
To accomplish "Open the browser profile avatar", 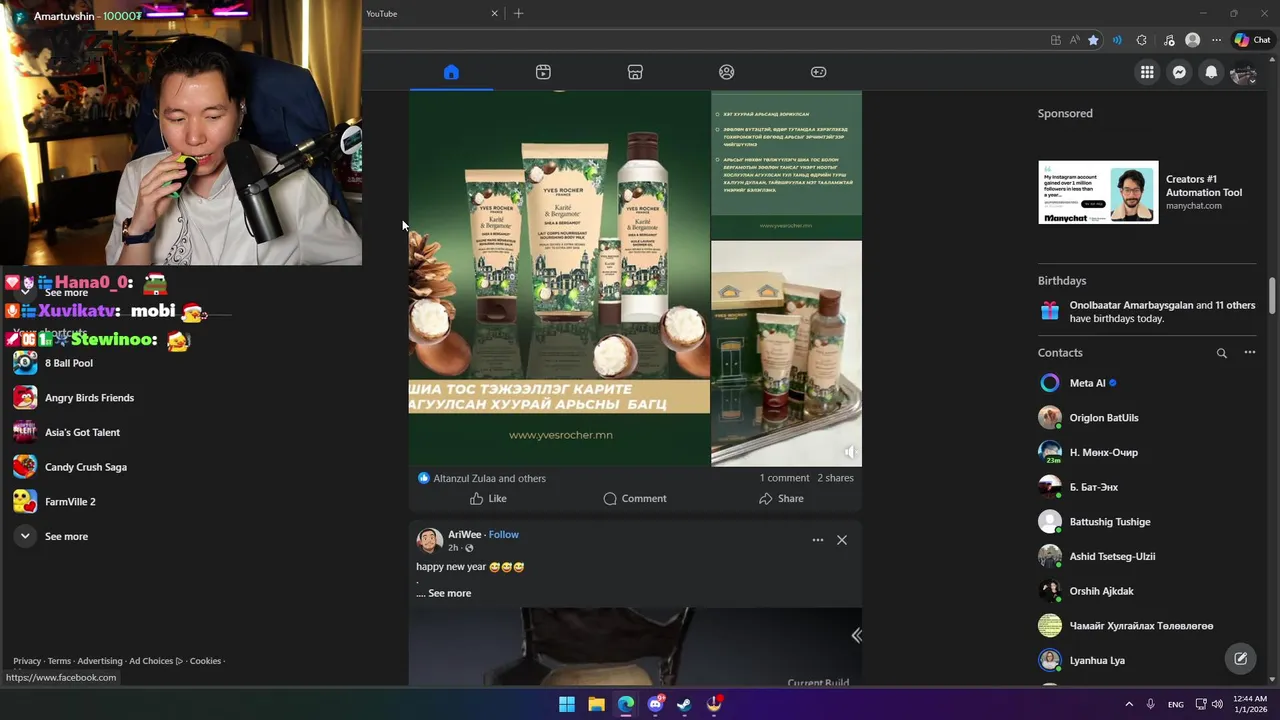I will click(x=1192, y=40).
